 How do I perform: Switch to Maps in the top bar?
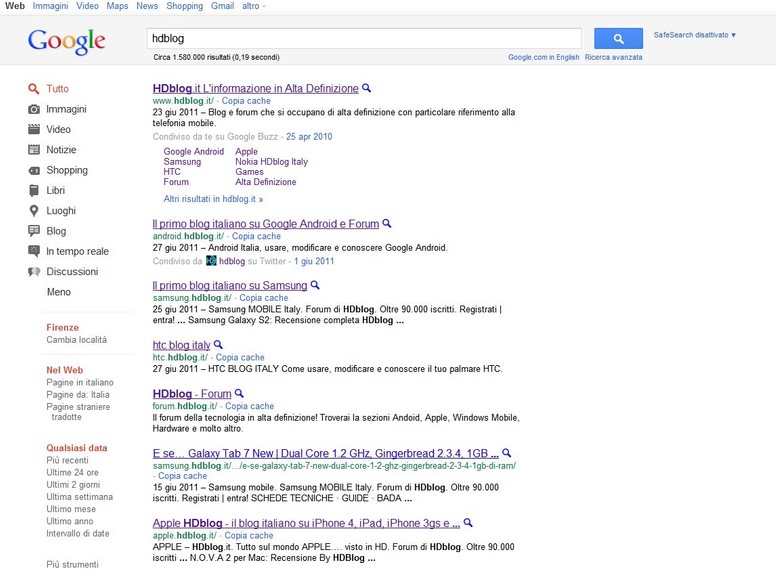(x=117, y=6)
